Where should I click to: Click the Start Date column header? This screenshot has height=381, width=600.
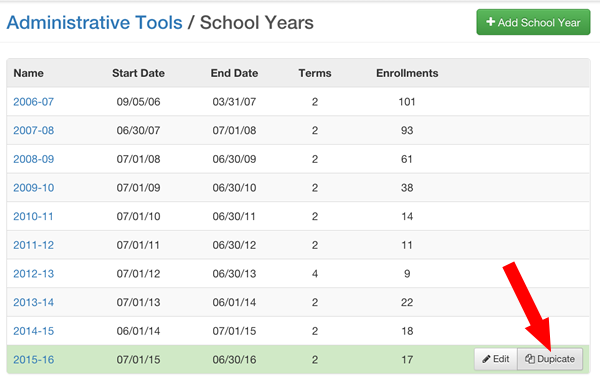click(139, 73)
